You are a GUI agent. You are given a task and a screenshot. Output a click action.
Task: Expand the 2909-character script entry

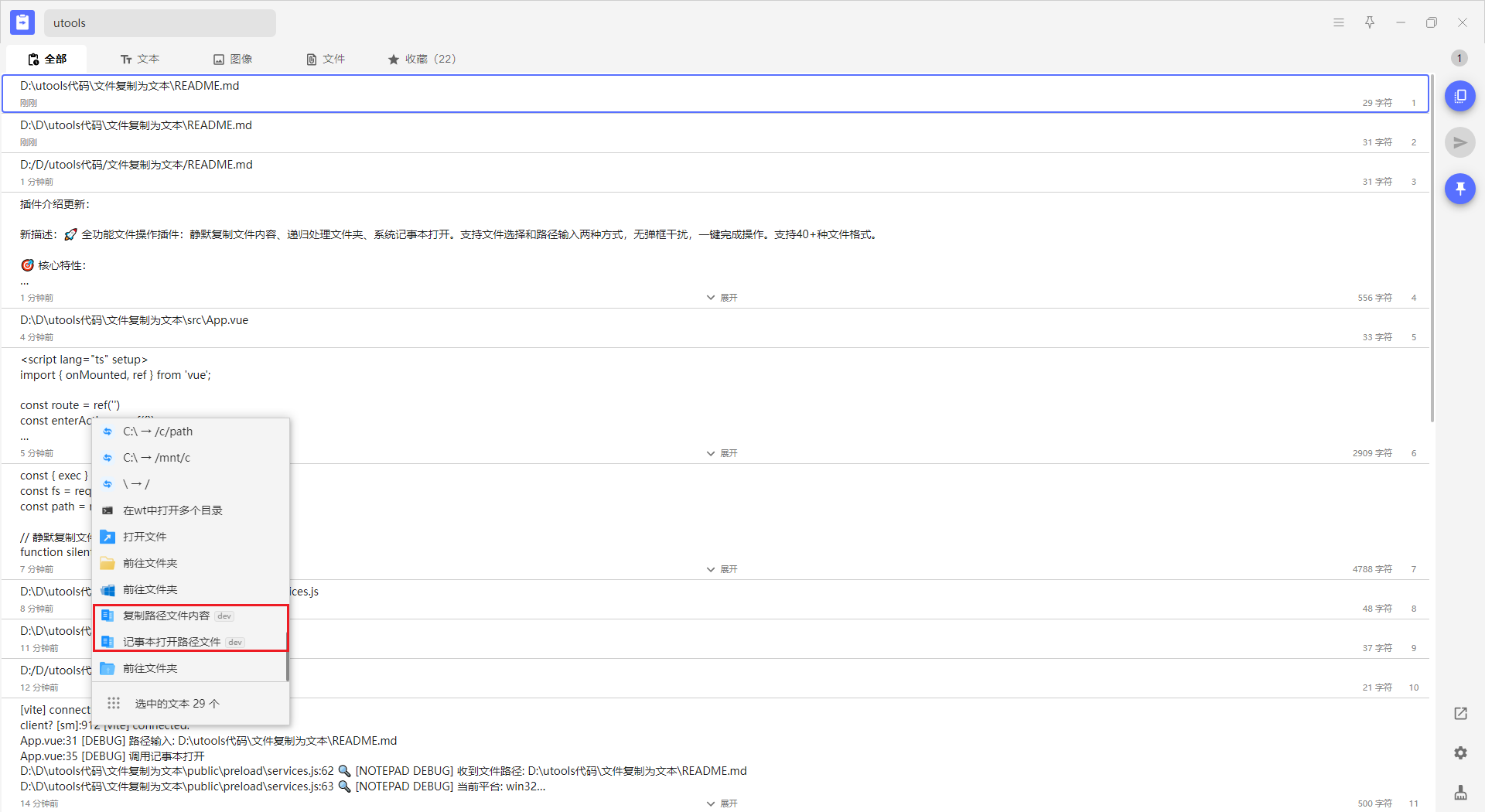(x=722, y=453)
